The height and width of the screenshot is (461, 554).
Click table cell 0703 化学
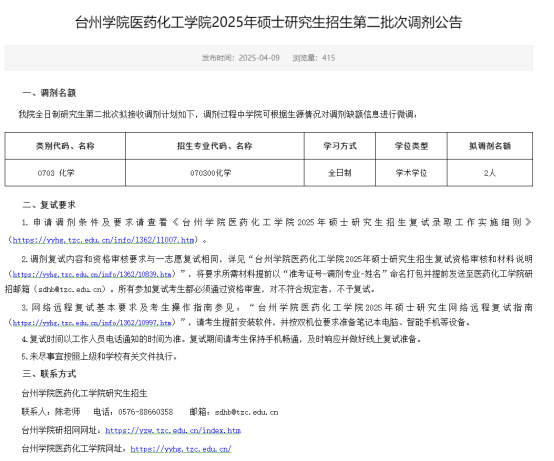(x=56, y=173)
